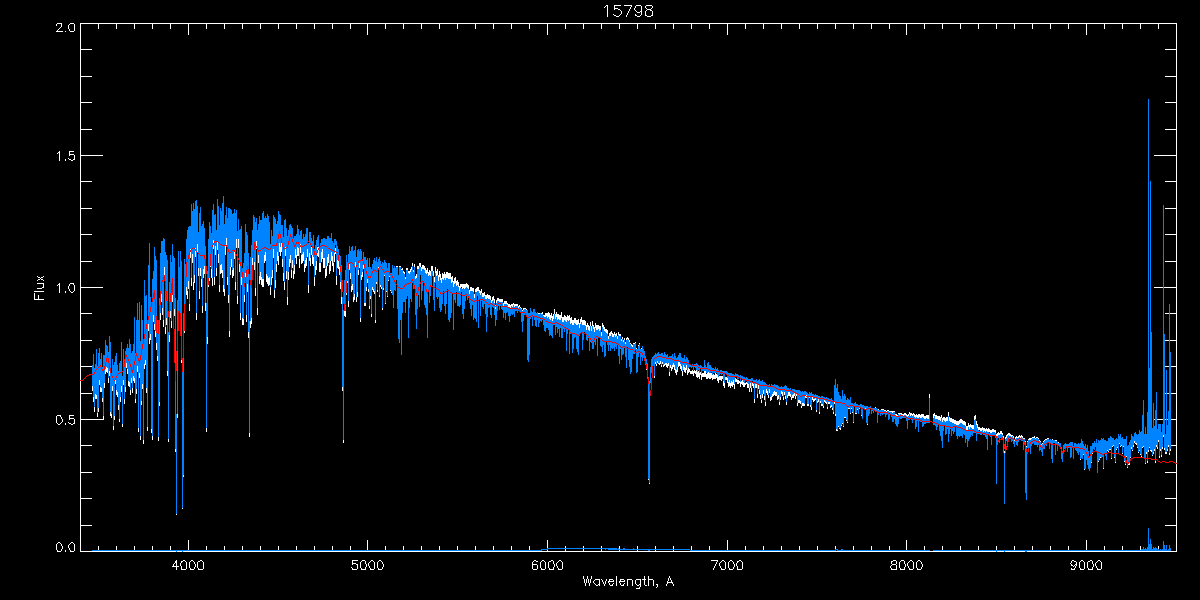Click the bottom of the narrow absorption line near 5900
The image size is (1200, 600).
click(528, 358)
